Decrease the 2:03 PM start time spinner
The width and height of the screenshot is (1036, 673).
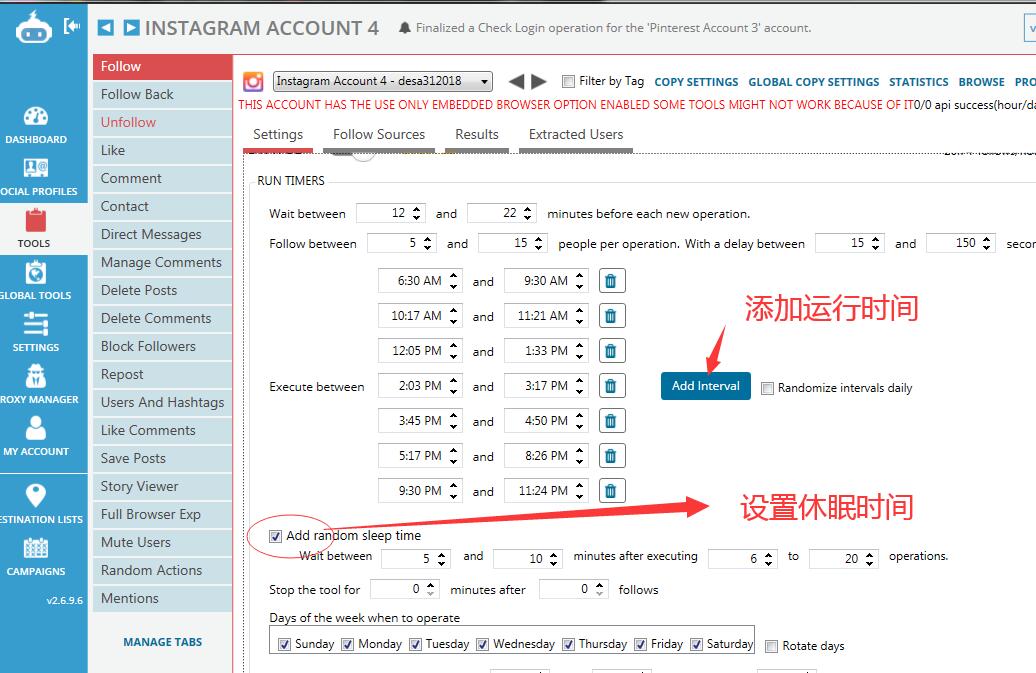(x=454, y=391)
